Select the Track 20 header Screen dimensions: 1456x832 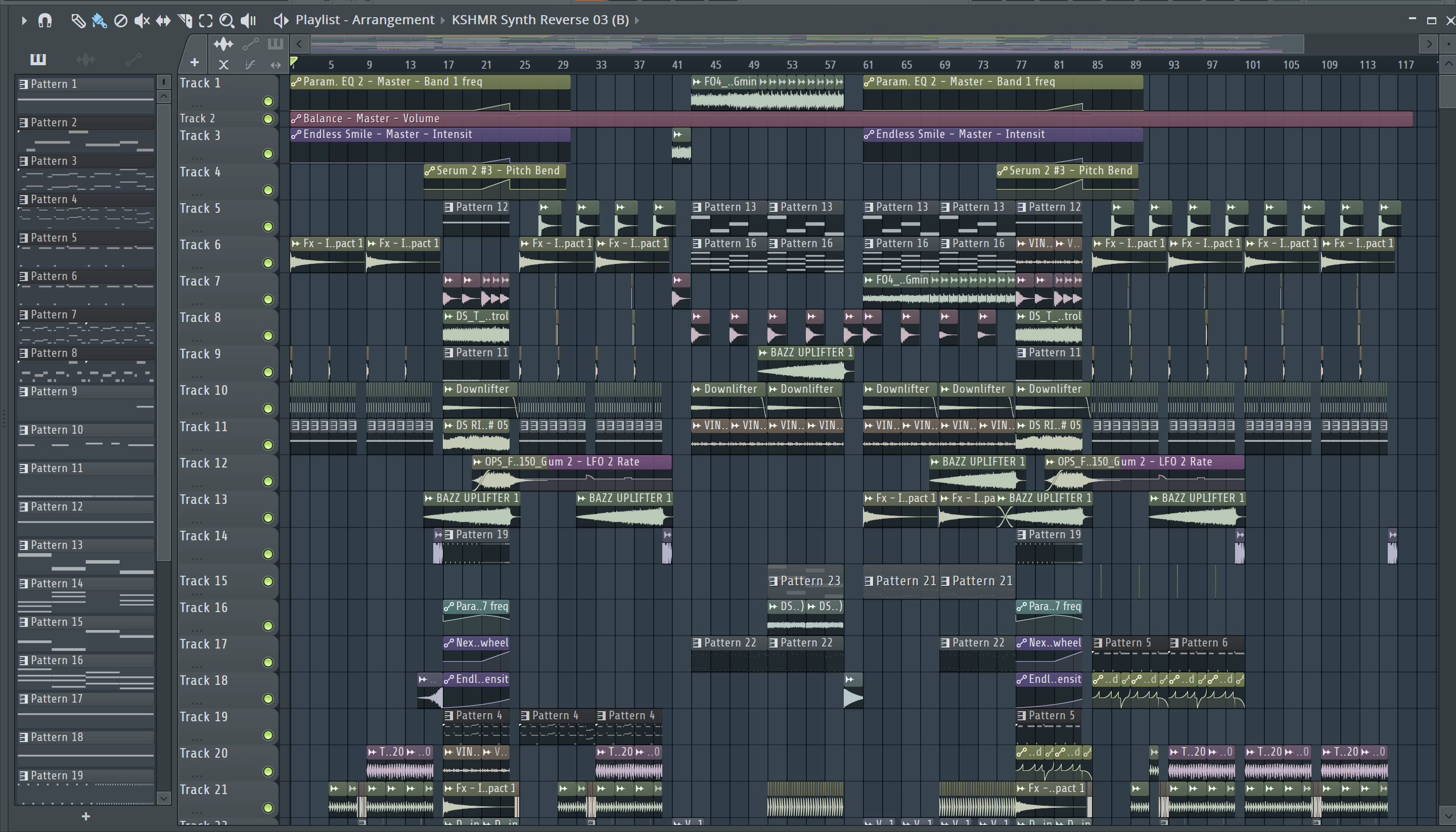point(227,762)
